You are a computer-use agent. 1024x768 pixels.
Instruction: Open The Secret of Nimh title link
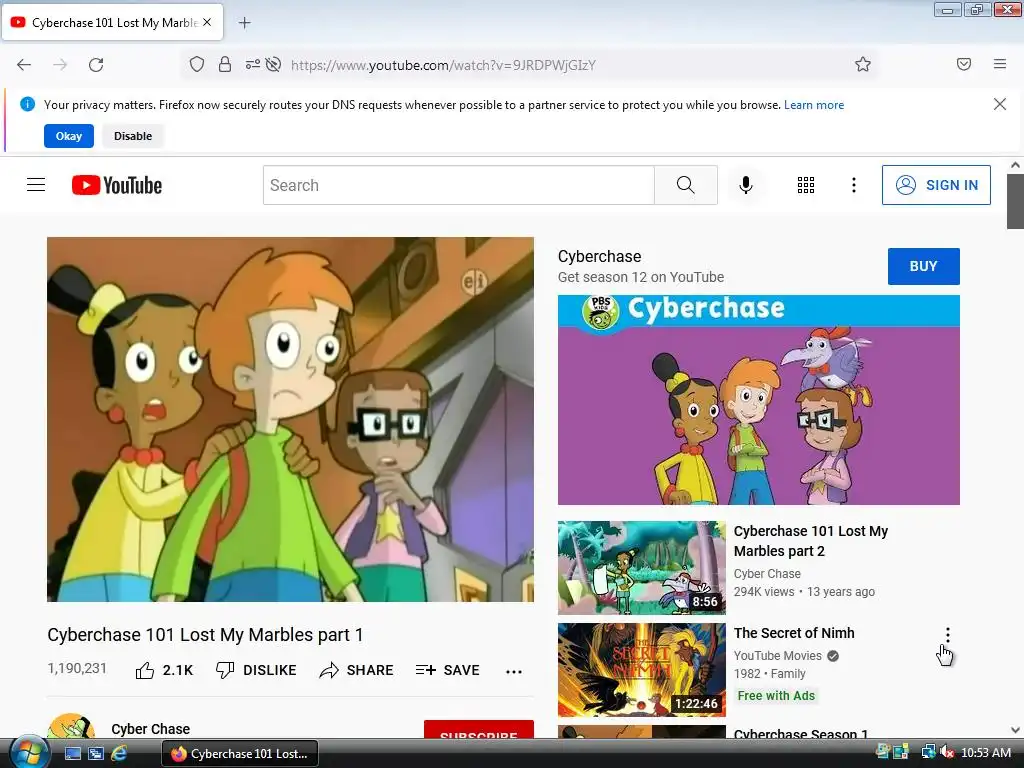click(793, 633)
